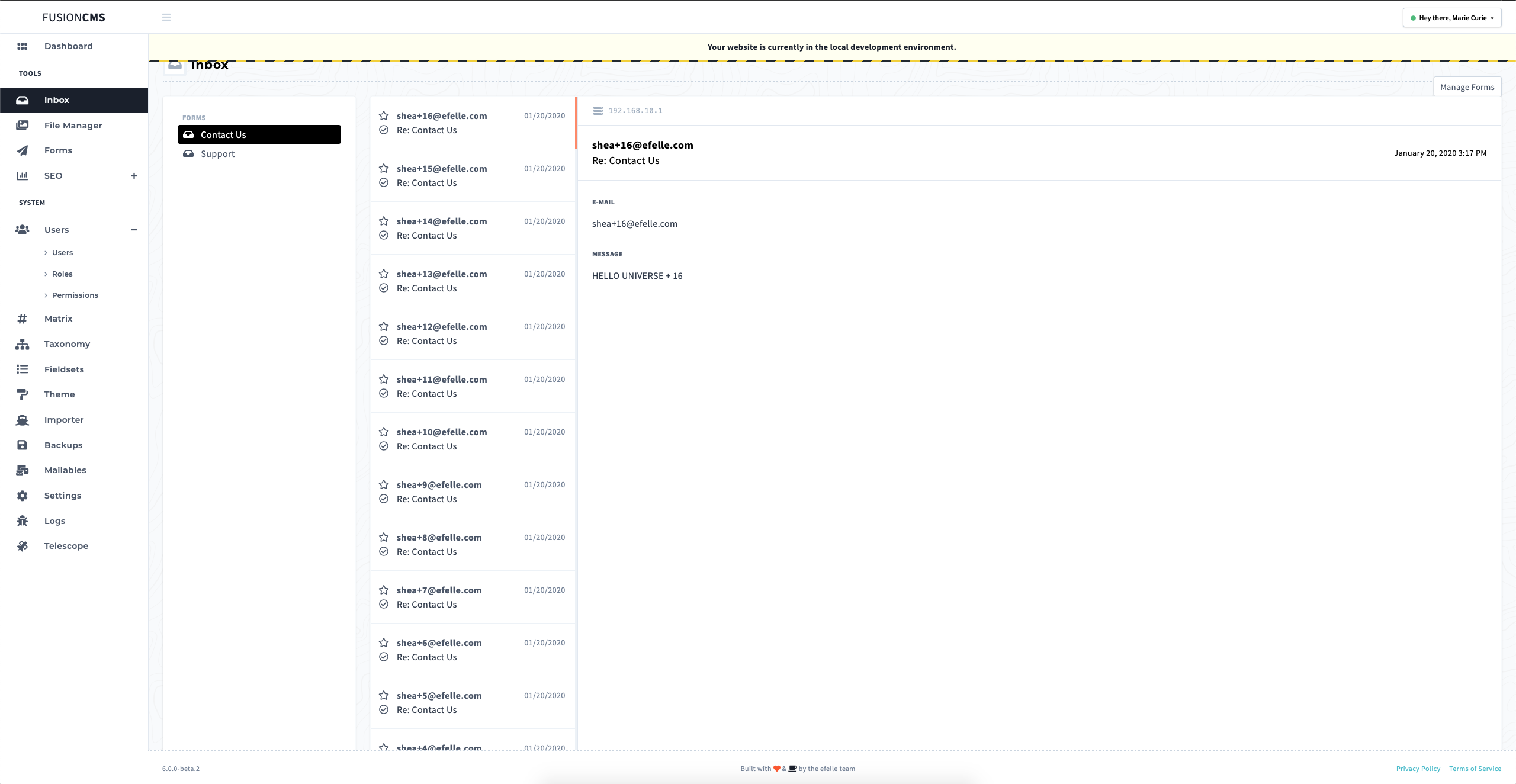Toggle read checkmark on shea+9@efelle.com message
Viewport: 1516px width, 784px height.
click(x=384, y=499)
